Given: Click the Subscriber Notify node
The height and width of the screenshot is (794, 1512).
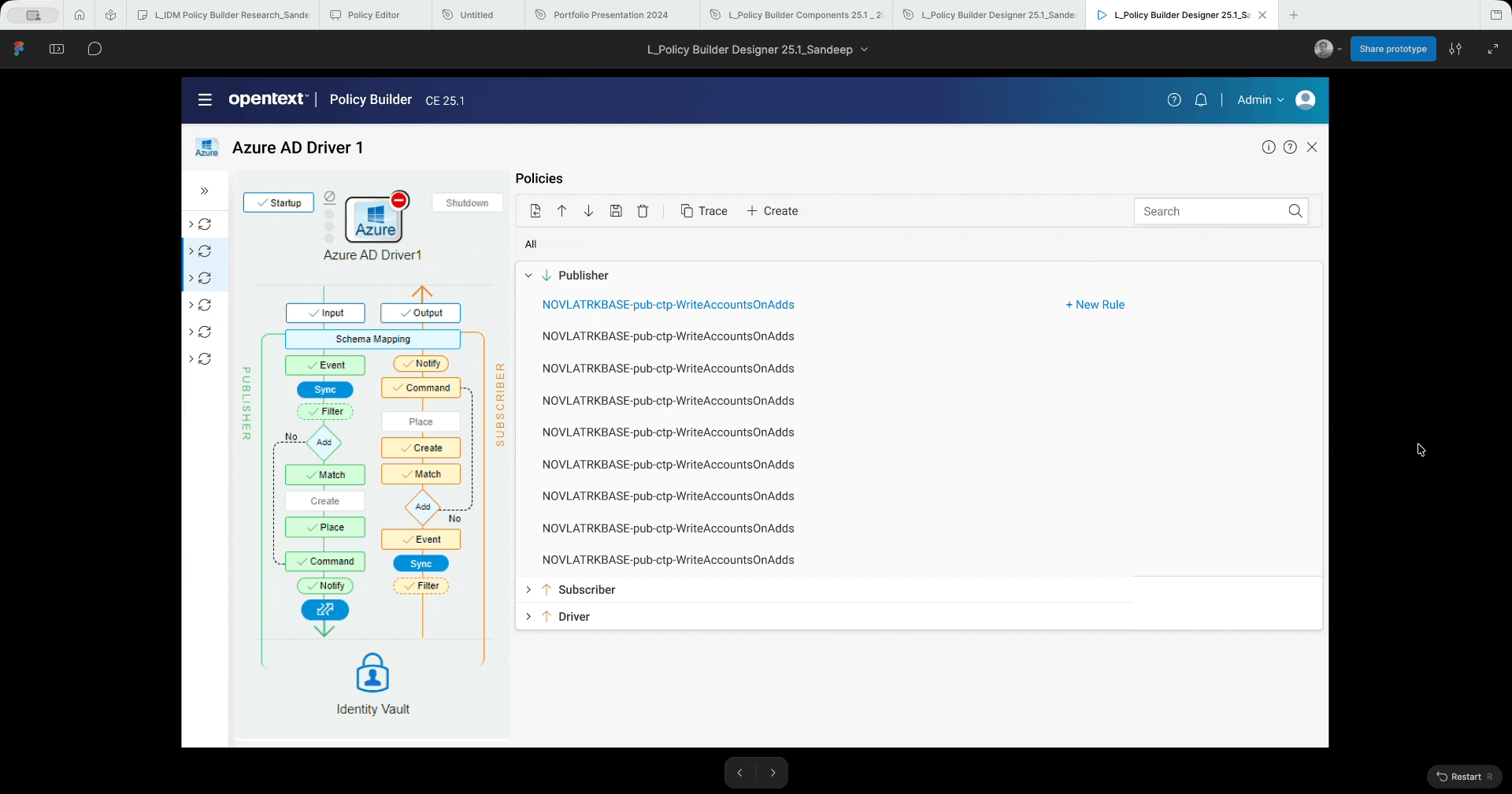Looking at the screenshot, I should click(421, 364).
